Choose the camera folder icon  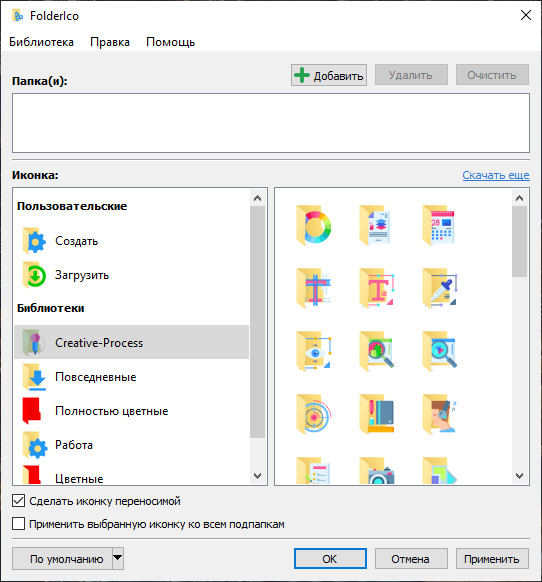(377, 470)
